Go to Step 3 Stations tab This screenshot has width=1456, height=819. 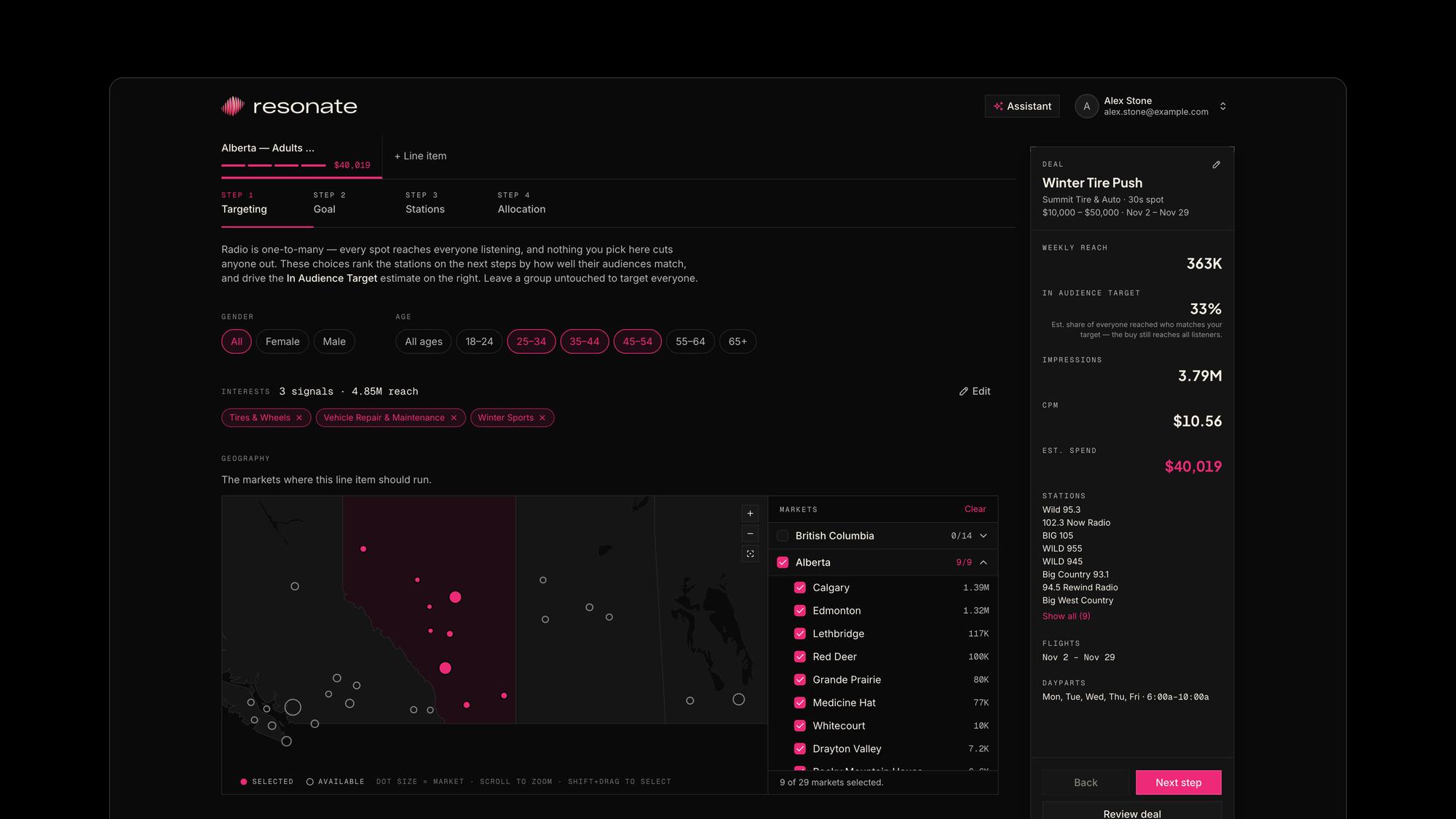[425, 203]
